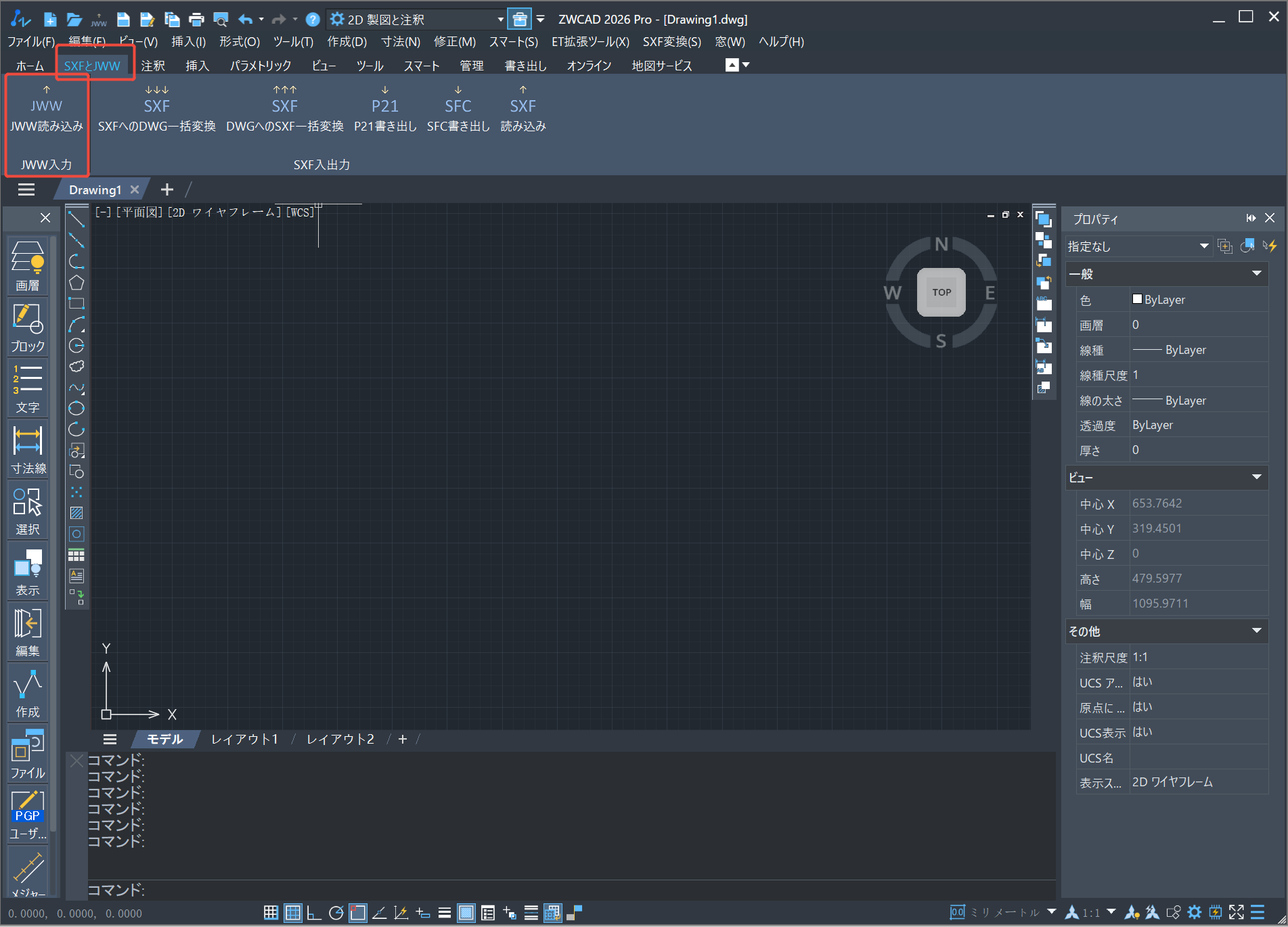The image size is (1288, 927).
Task: Open the 表示 display tool group
Action: click(28, 571)
